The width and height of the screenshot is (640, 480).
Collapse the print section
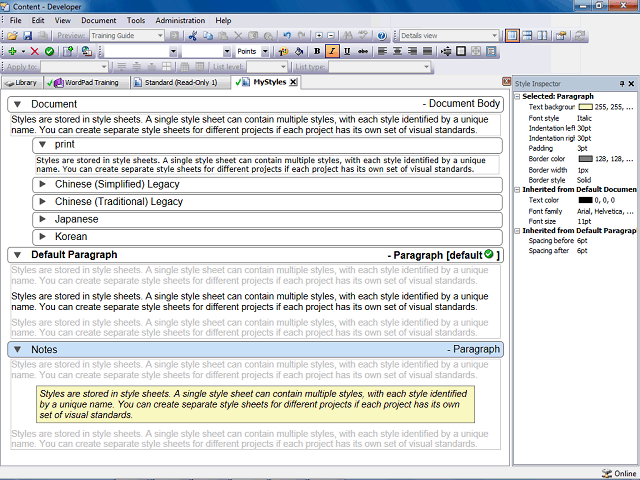tap(42, 144)
